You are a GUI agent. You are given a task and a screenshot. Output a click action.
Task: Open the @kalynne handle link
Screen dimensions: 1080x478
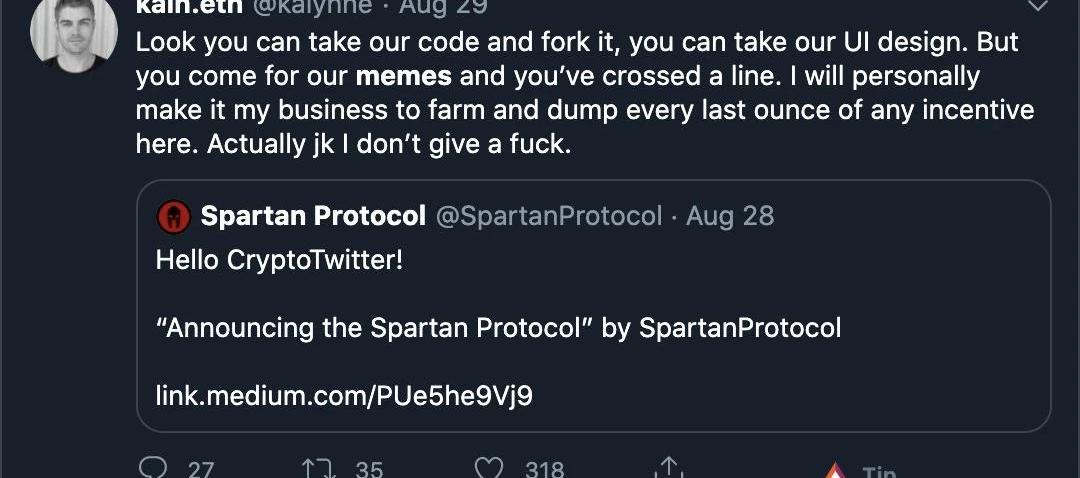pyautogui.click(x=314, y=6)
